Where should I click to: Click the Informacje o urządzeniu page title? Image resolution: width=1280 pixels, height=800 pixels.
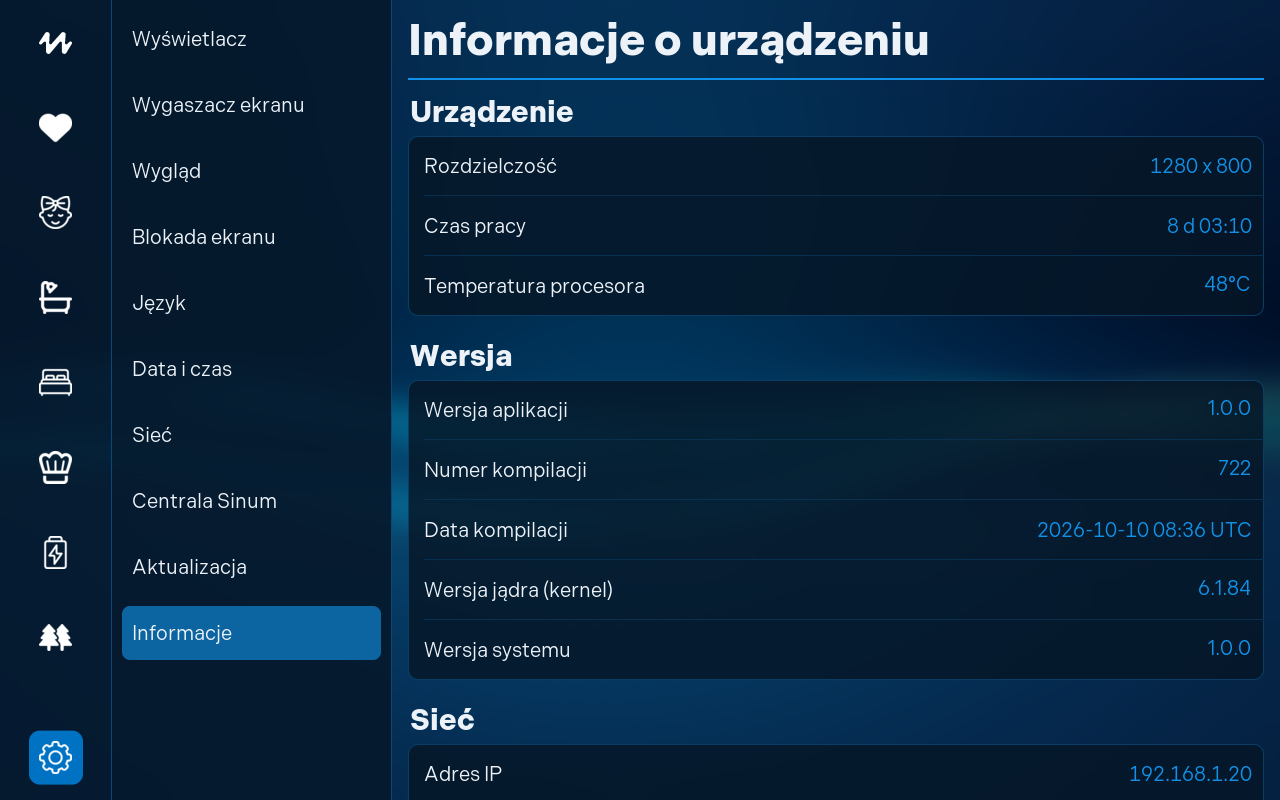pos(669,40)
